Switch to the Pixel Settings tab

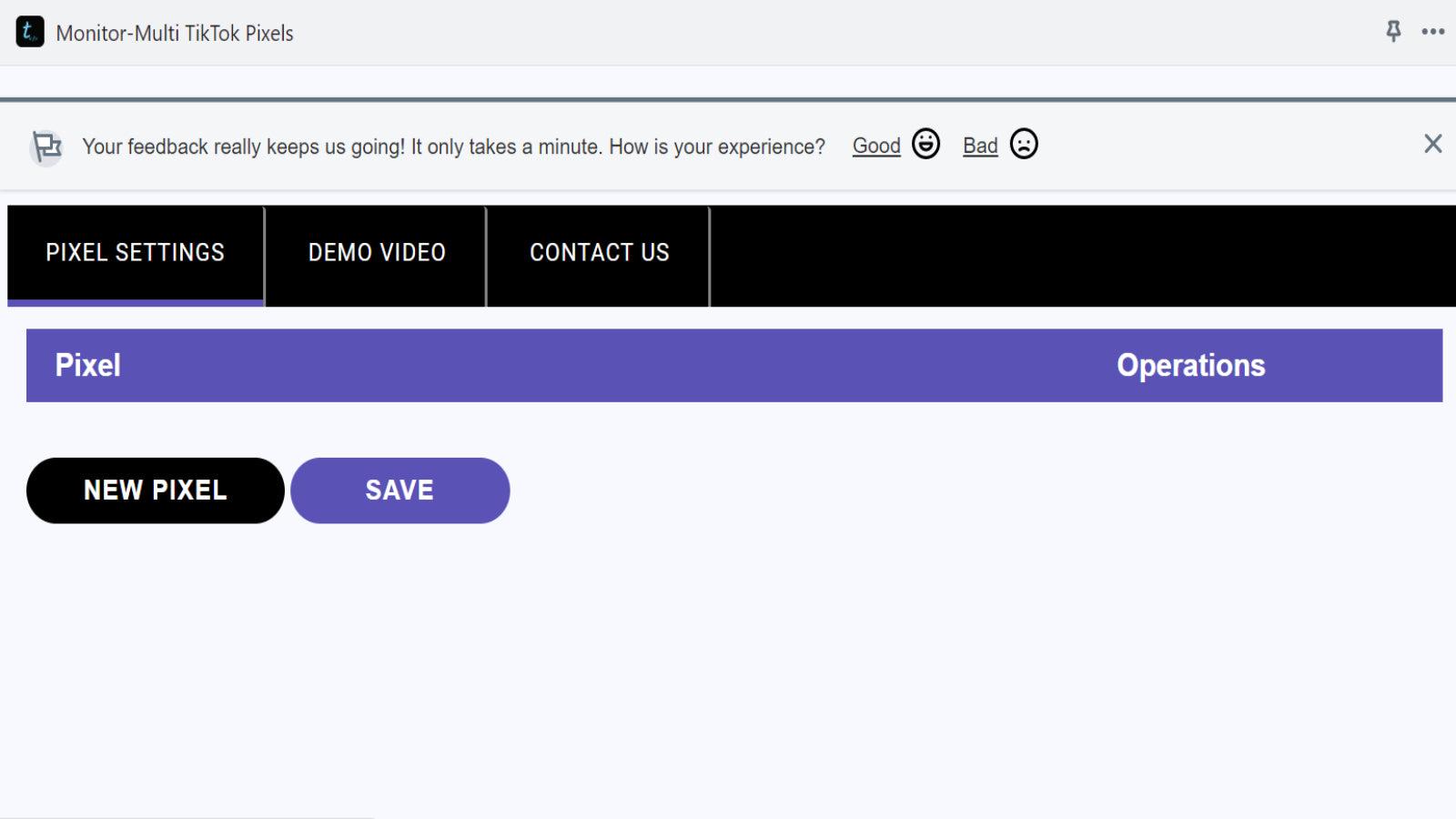click(136, 253)
